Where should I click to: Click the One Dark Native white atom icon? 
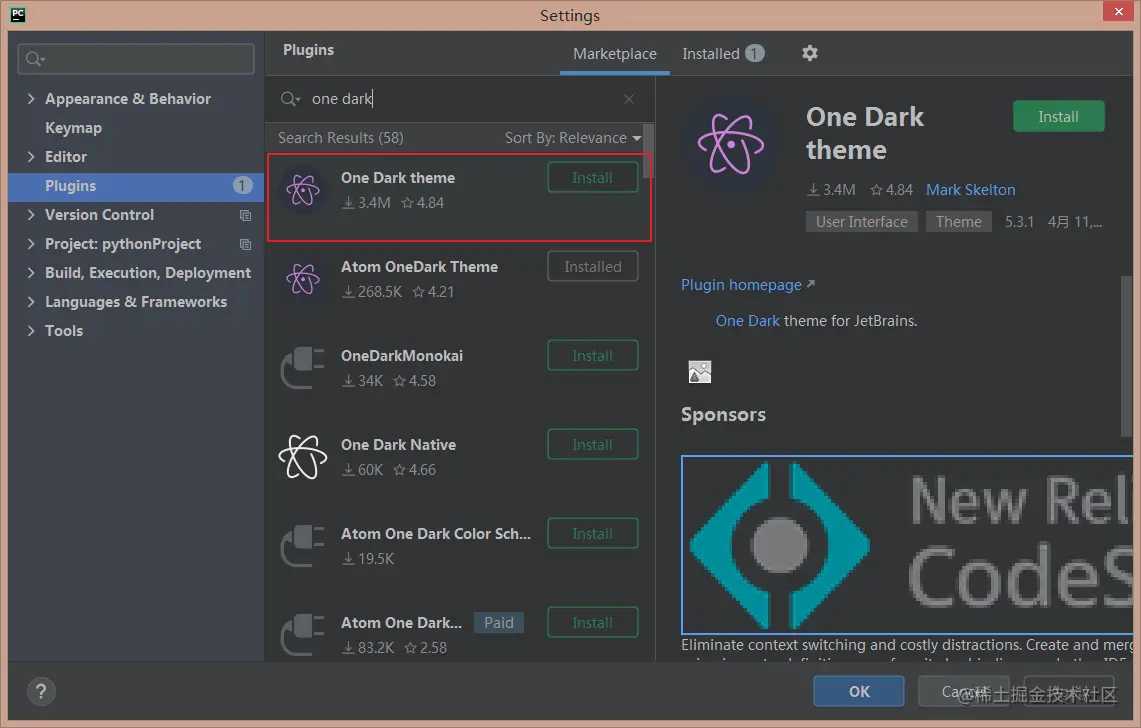pos(303,457)
